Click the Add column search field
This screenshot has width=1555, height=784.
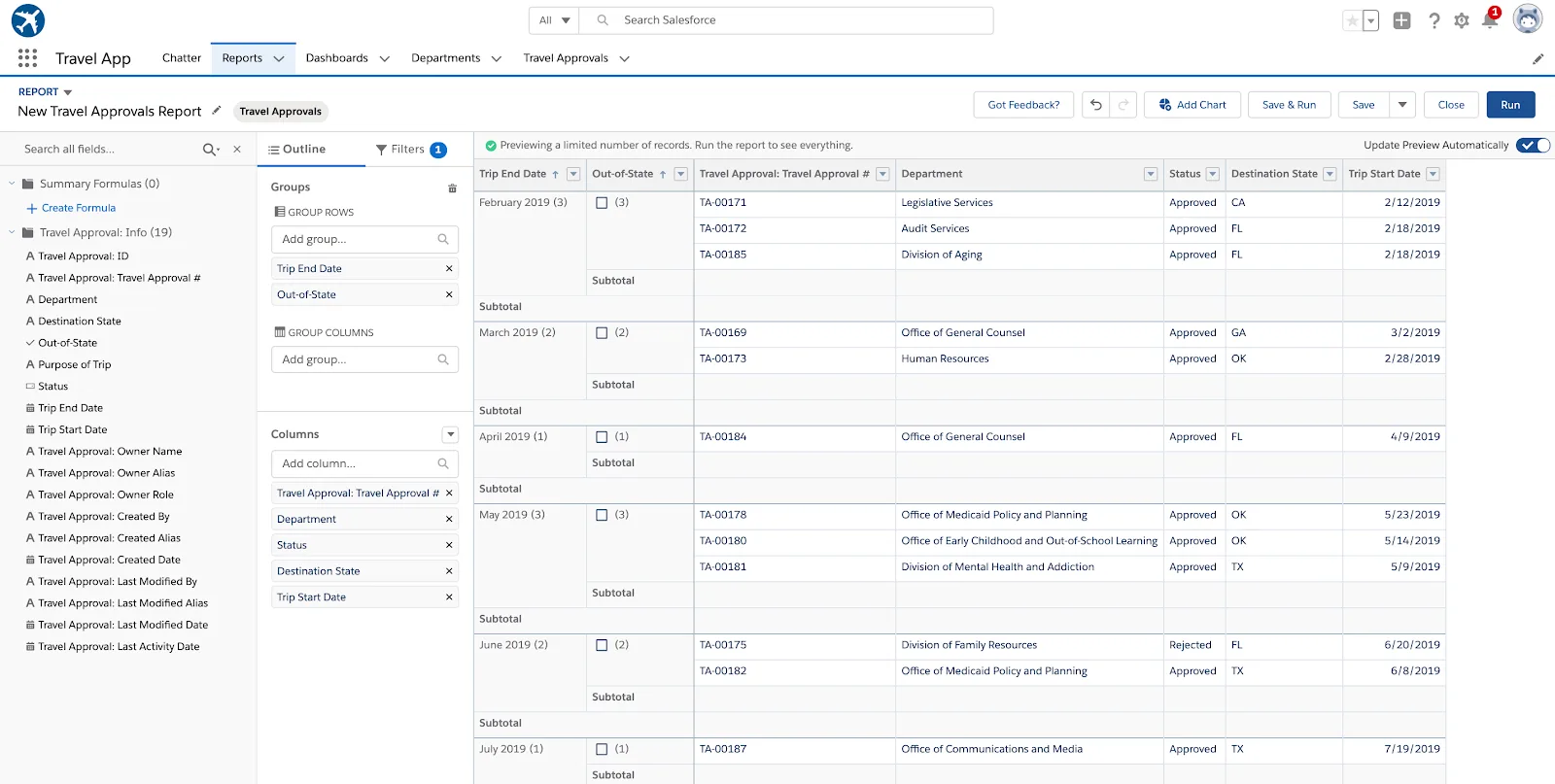click(364, 464)
